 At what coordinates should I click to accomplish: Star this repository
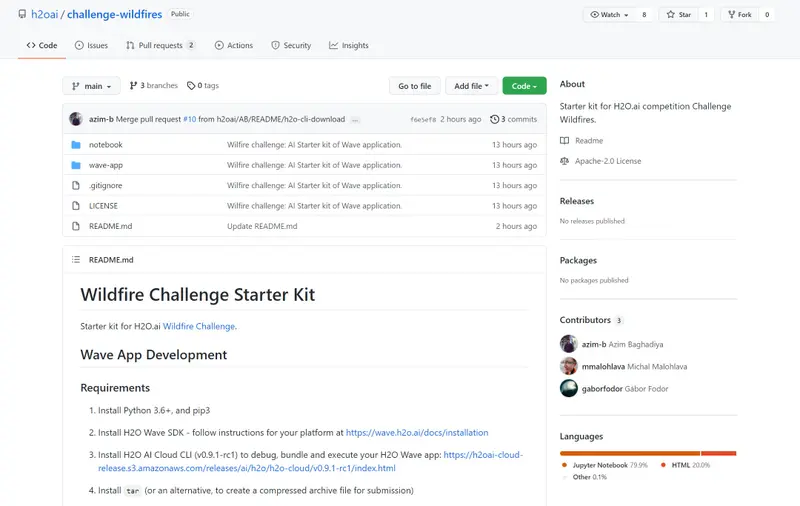[x=679, y=15]
